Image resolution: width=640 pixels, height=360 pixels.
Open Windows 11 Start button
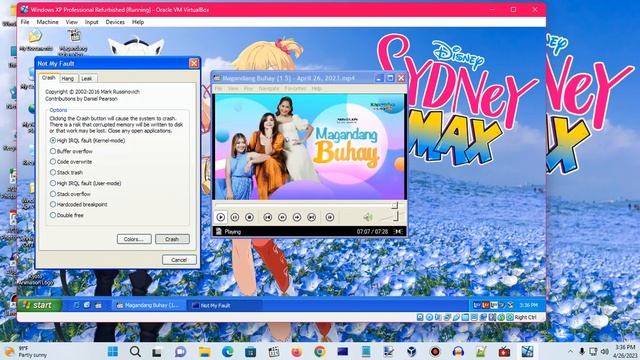[113, 351]
